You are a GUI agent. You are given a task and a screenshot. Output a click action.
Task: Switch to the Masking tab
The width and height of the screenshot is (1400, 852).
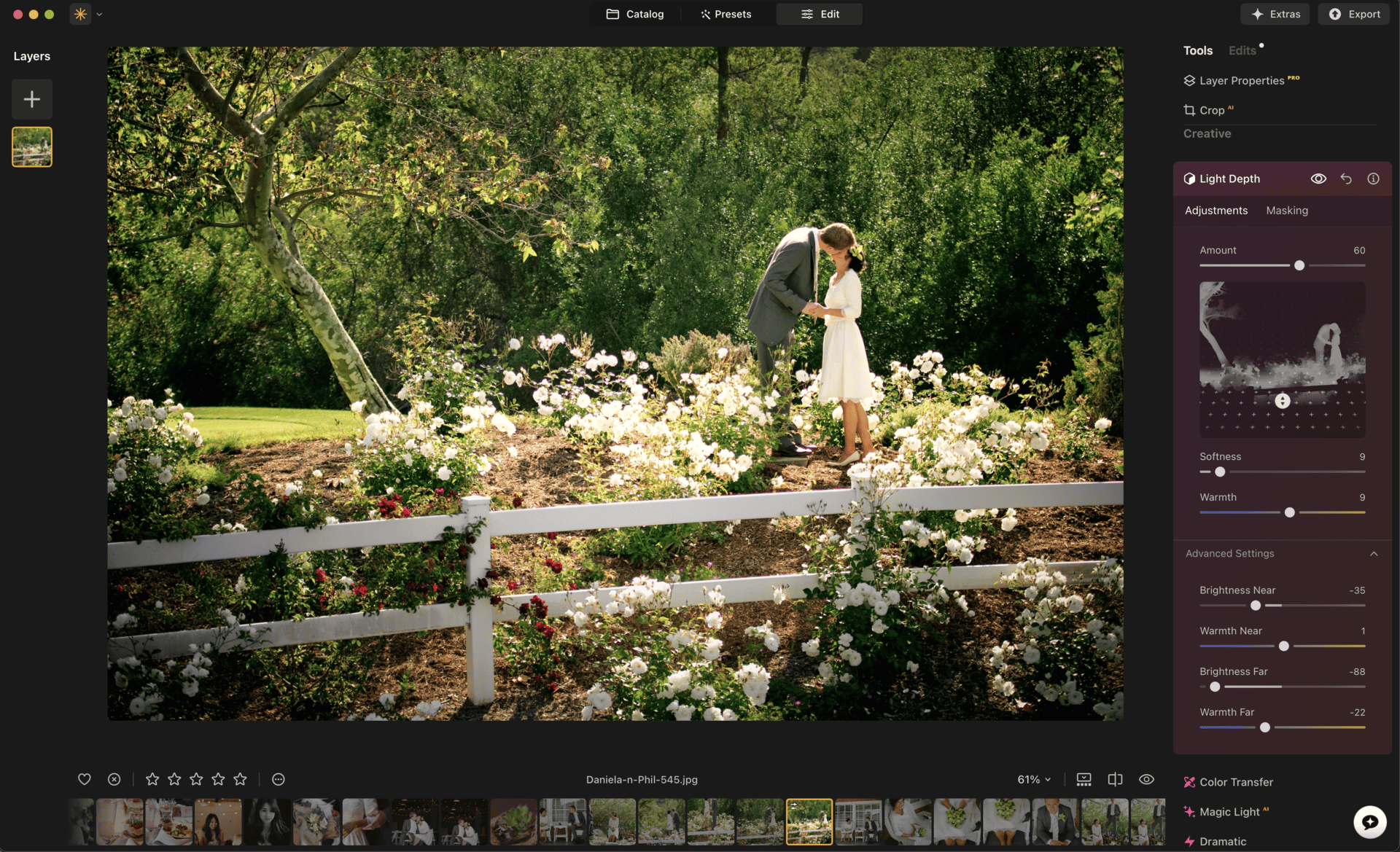point(1287,210)
